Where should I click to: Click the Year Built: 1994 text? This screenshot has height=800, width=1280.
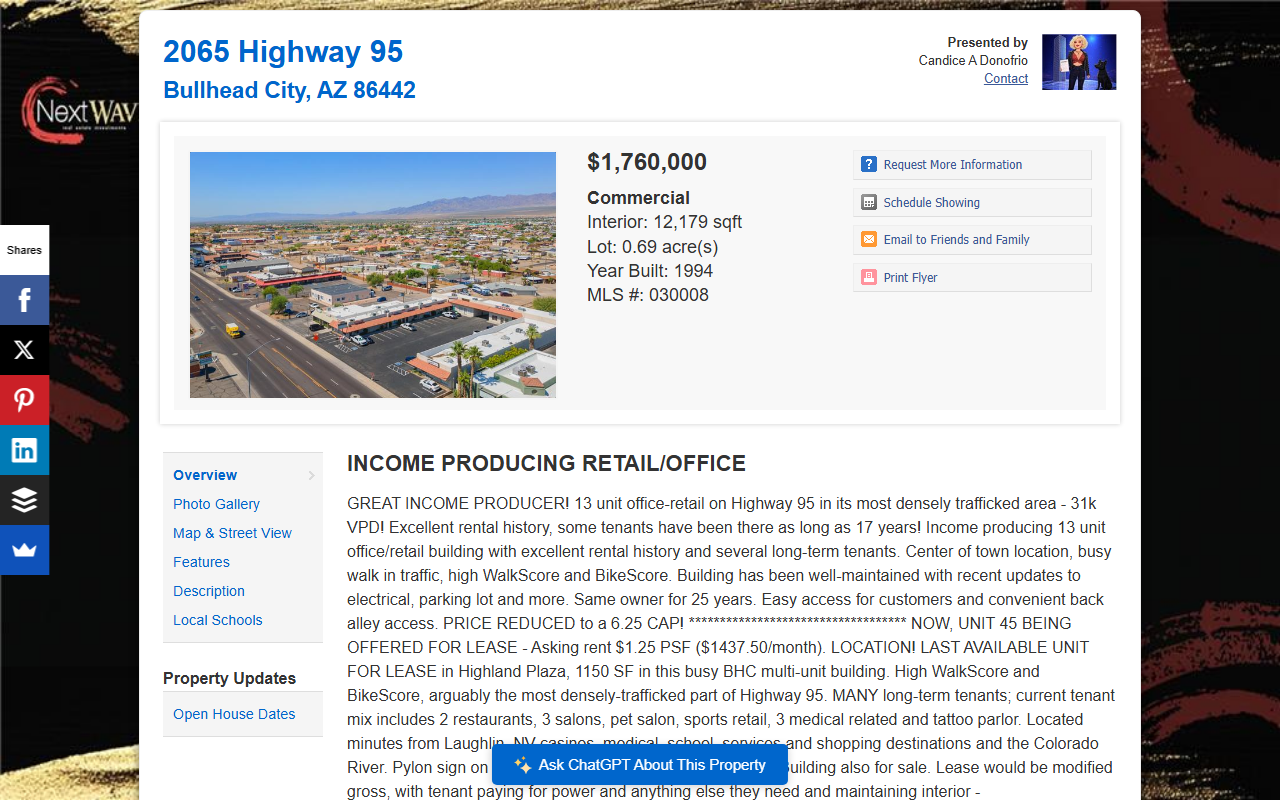coord(650,271)
